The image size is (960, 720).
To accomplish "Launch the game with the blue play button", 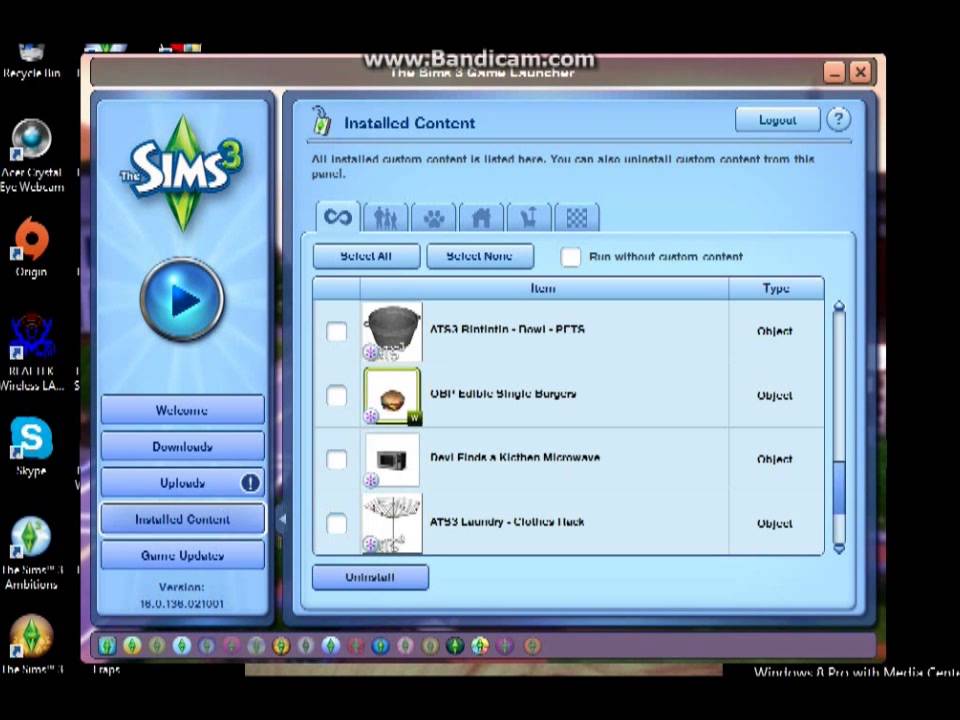I will (x=182, y=300).
